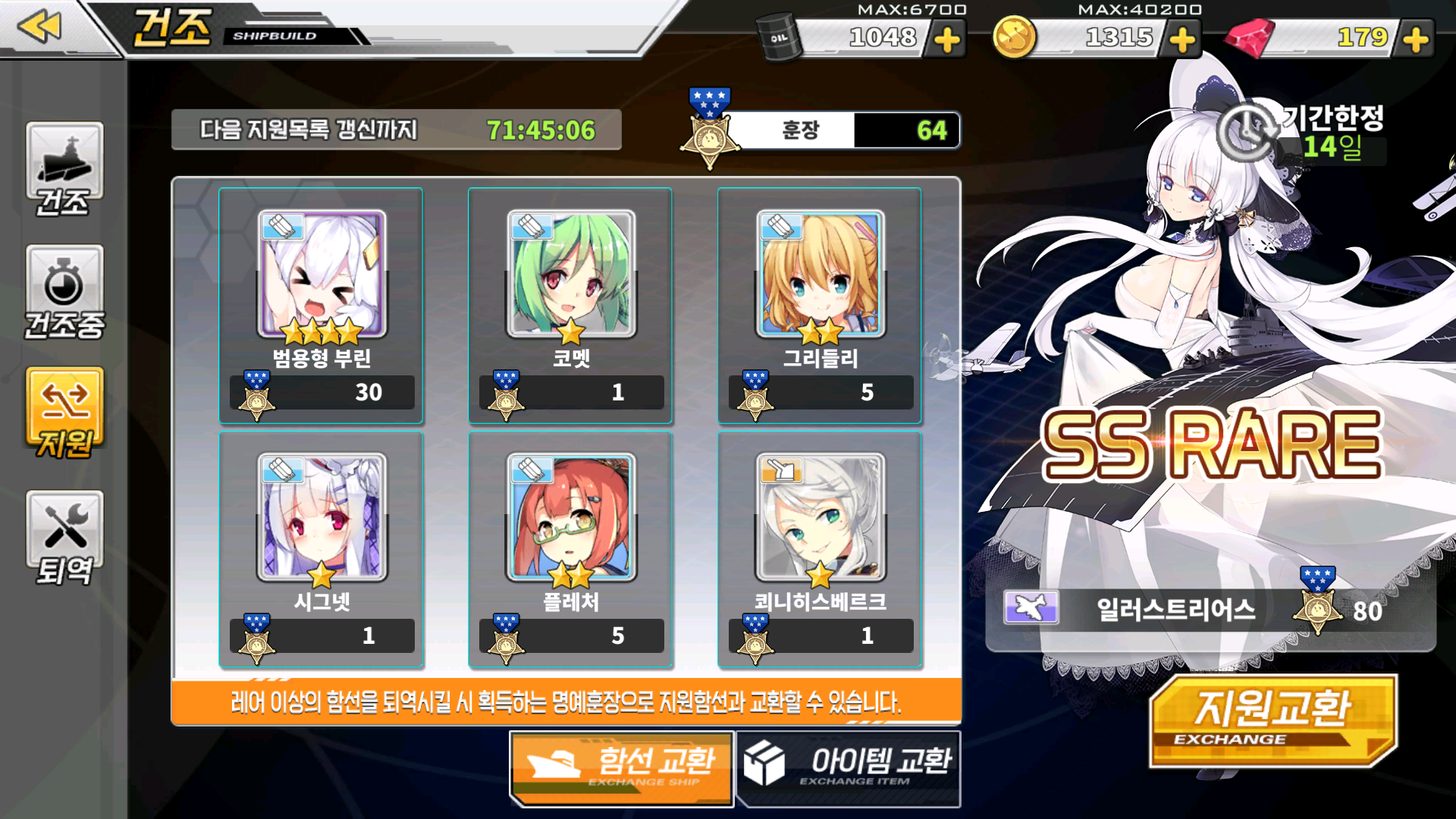Image resolution: width=1456 pixels, height=819 pixels.
Task: Add more coins with plus icon
Action: (x=1182, y=39)
